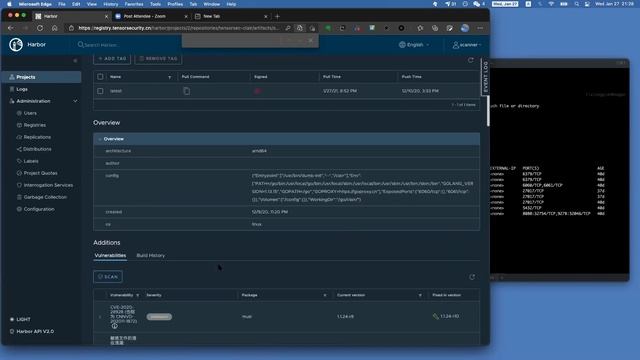This screenshot has width=640, height=360.
Task: Open Labels in the sidebar
Action: point(31,161)
